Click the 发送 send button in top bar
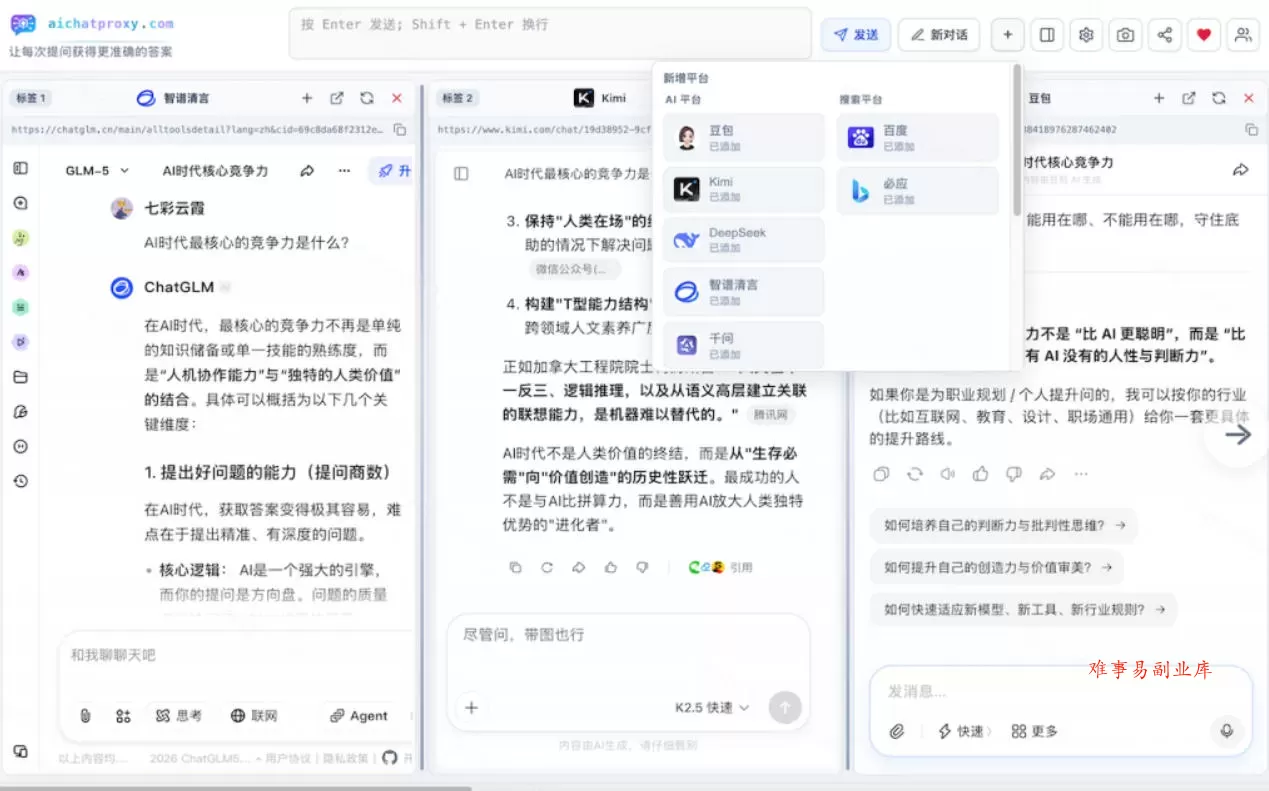This screenshot has width=1269, height=791. pos(856,34)
